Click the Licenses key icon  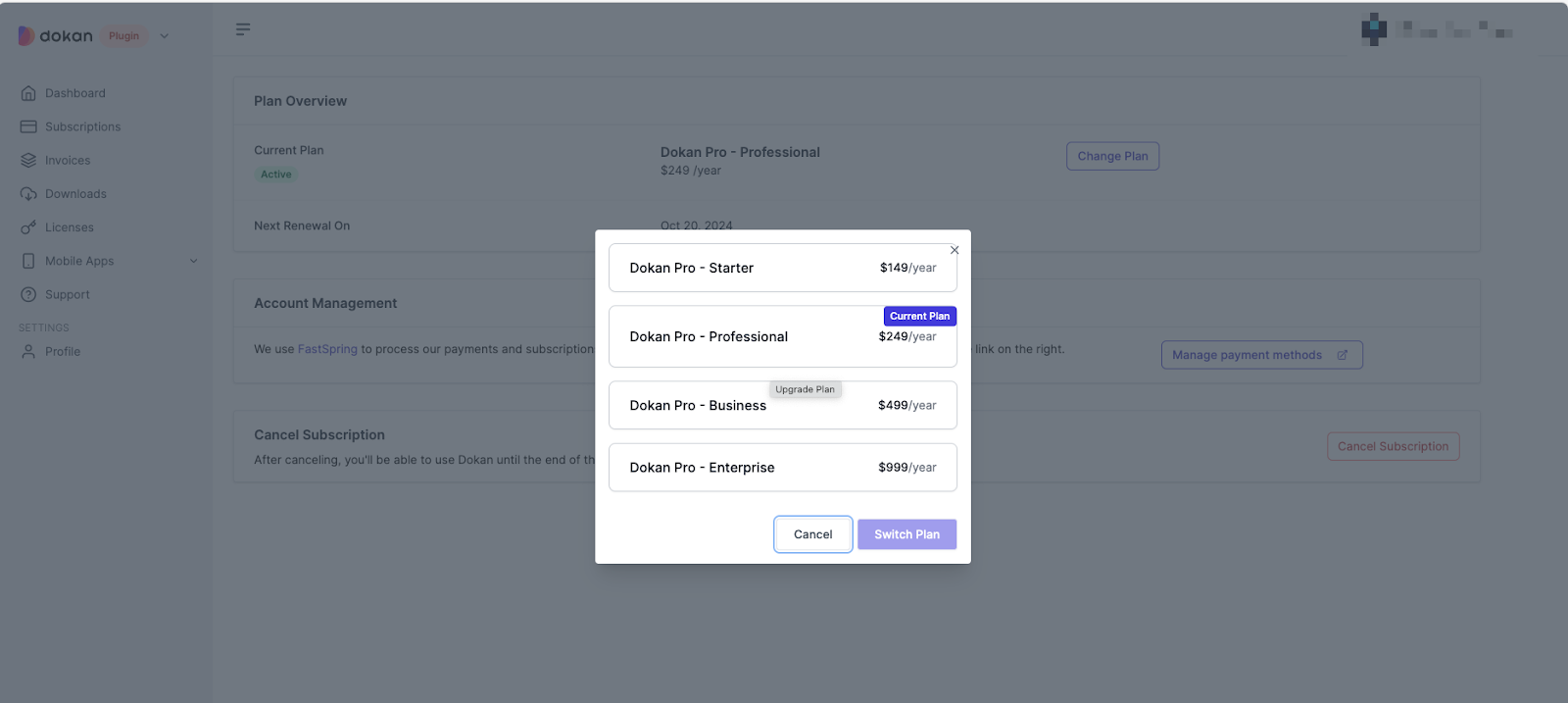pyautogui.click(x=28, y=227)
